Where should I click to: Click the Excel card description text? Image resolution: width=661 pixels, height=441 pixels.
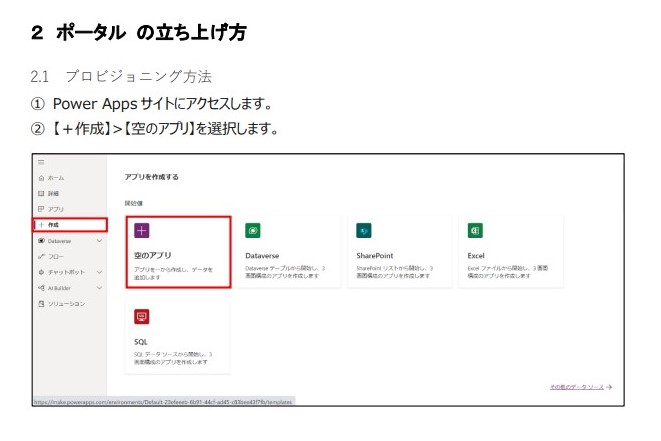coord(508,272)
